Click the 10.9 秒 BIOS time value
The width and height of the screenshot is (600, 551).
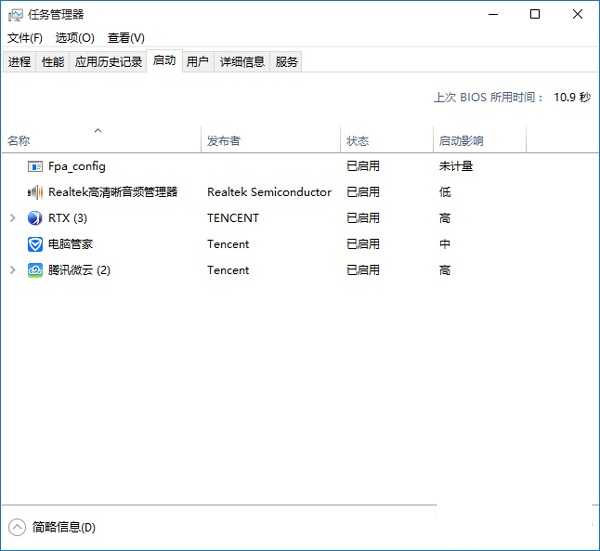[572, 97]
